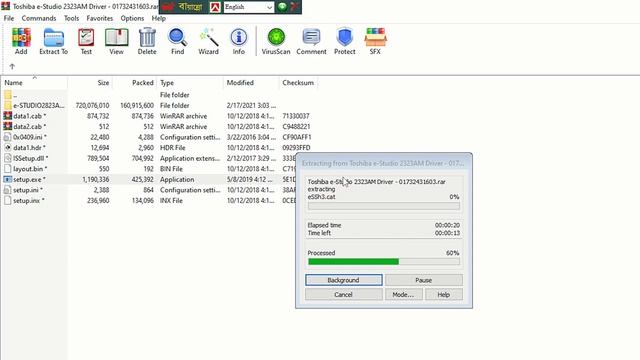Image resolution: width=640 pixels, height=360 pixels.
Task: Click Help in the extraction dialog
Action: point(444,294)
